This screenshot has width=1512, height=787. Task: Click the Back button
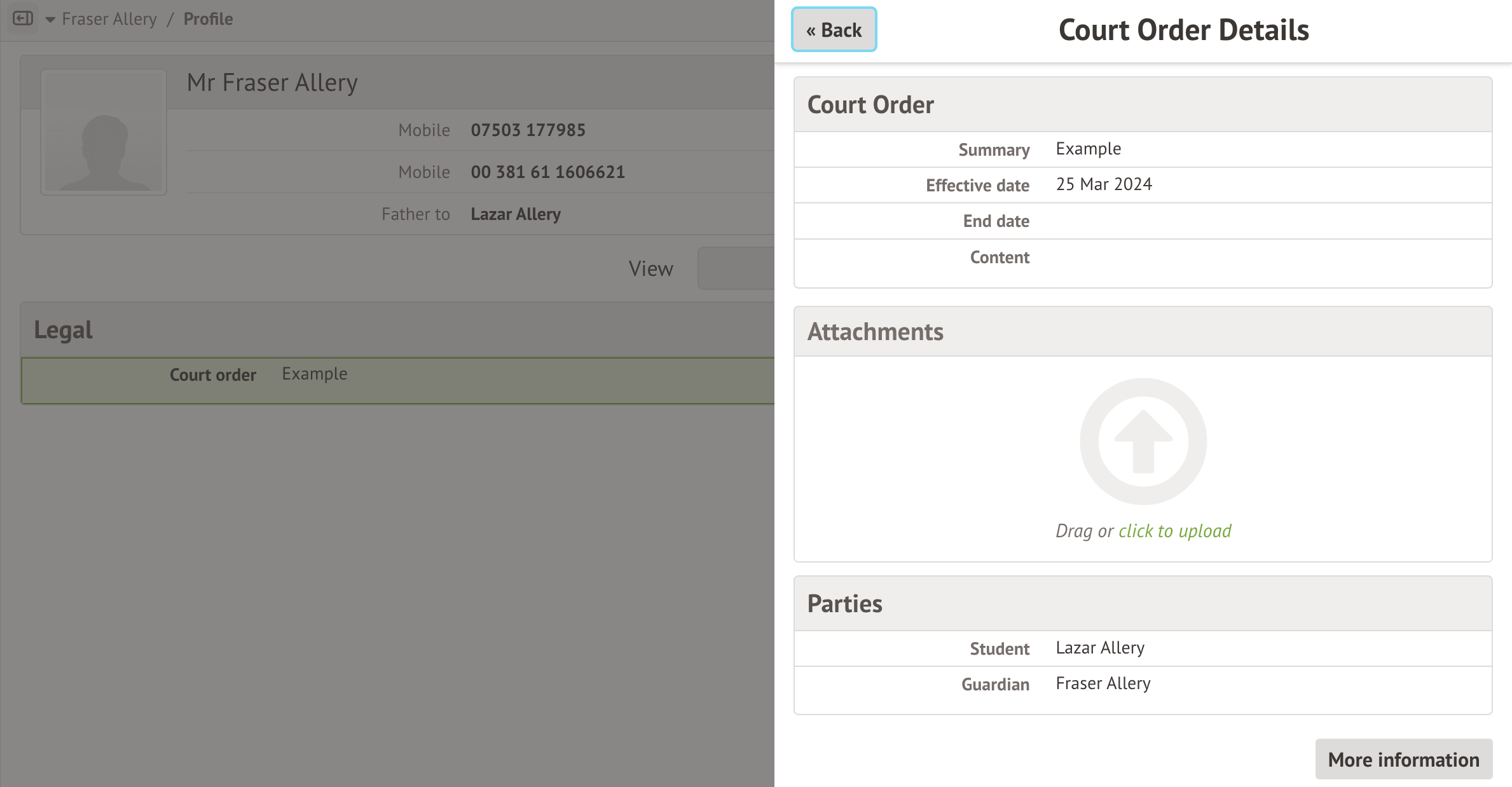(833, 29)
